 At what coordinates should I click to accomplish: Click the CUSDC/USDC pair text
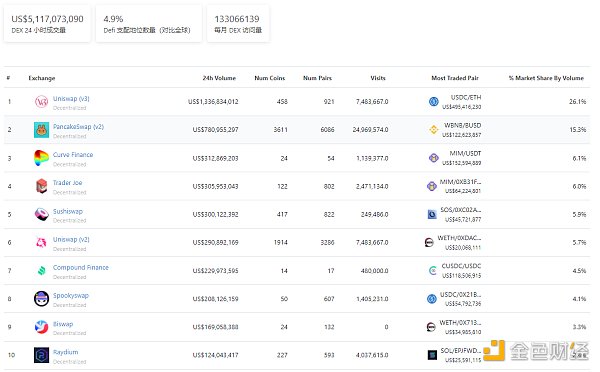click(x=461, y=266)
